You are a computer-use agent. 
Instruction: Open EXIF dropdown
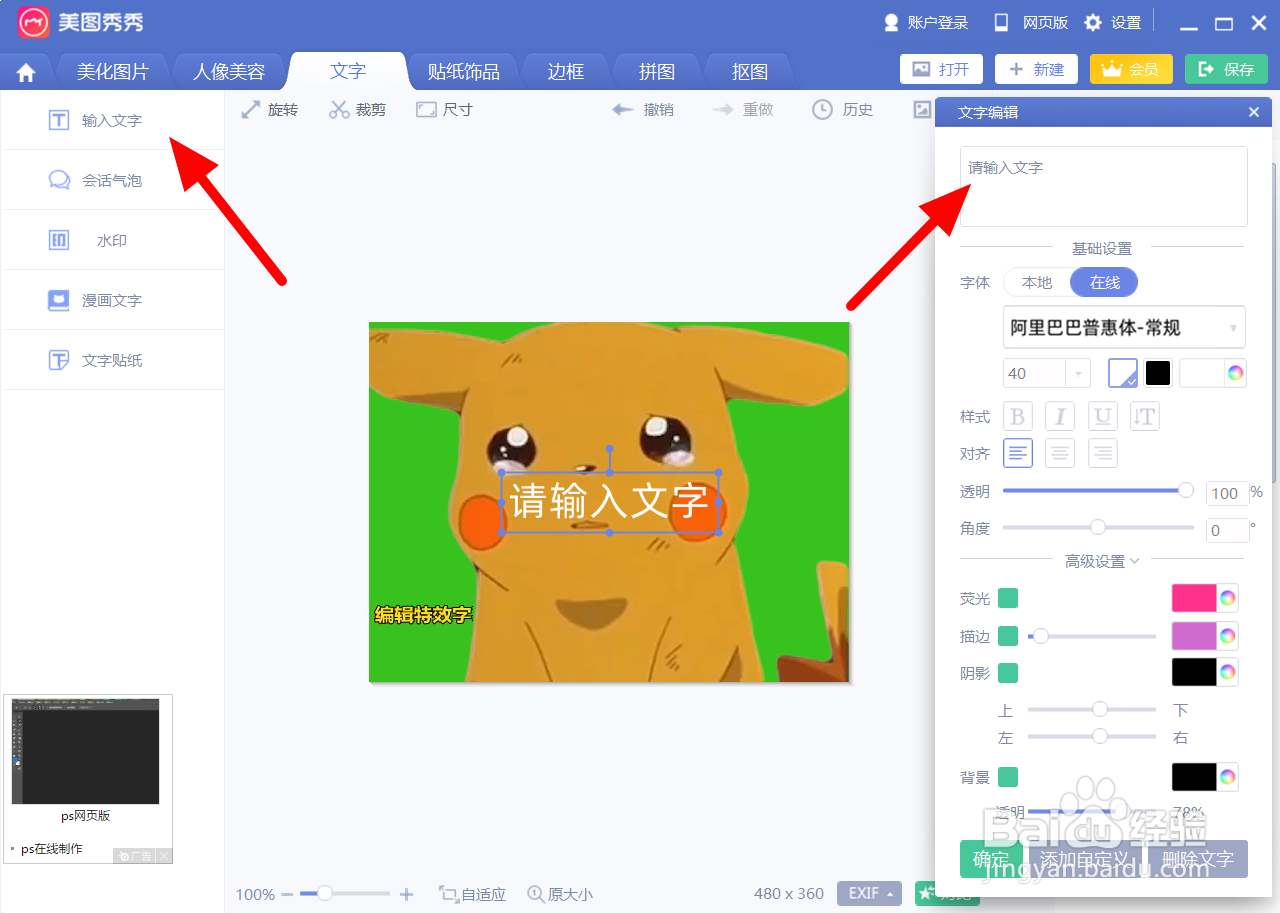[x=869, y=893]
